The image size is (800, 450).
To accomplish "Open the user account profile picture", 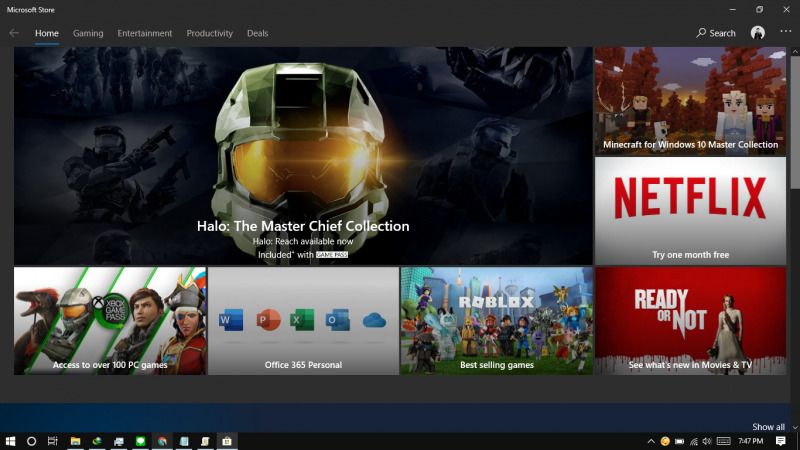I will [x=758, y=33].
